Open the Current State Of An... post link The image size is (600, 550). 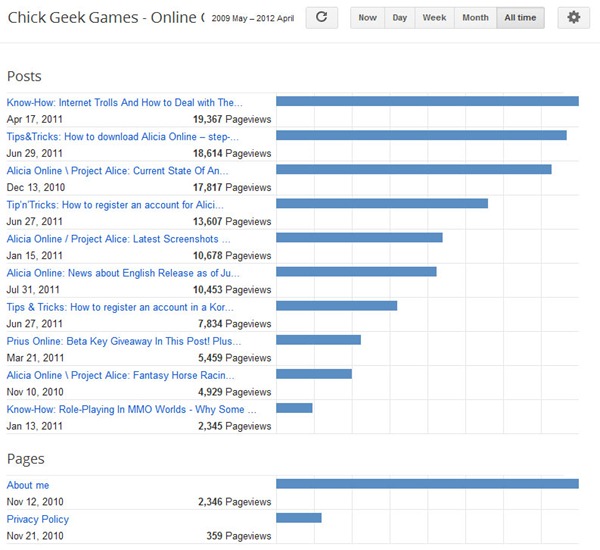117,171
